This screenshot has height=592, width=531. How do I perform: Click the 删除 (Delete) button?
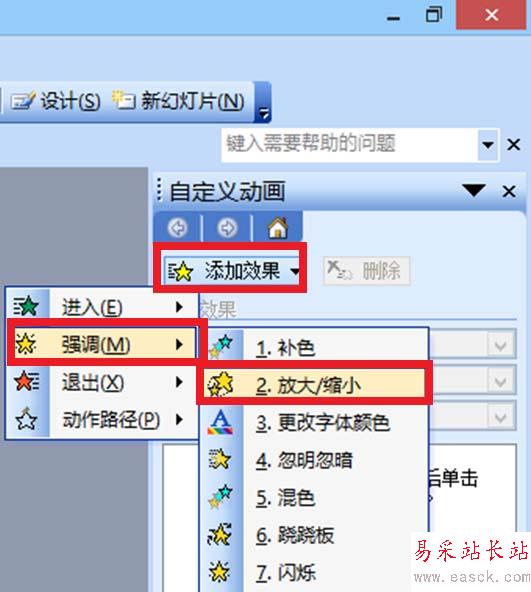click(x=367, y=270)
